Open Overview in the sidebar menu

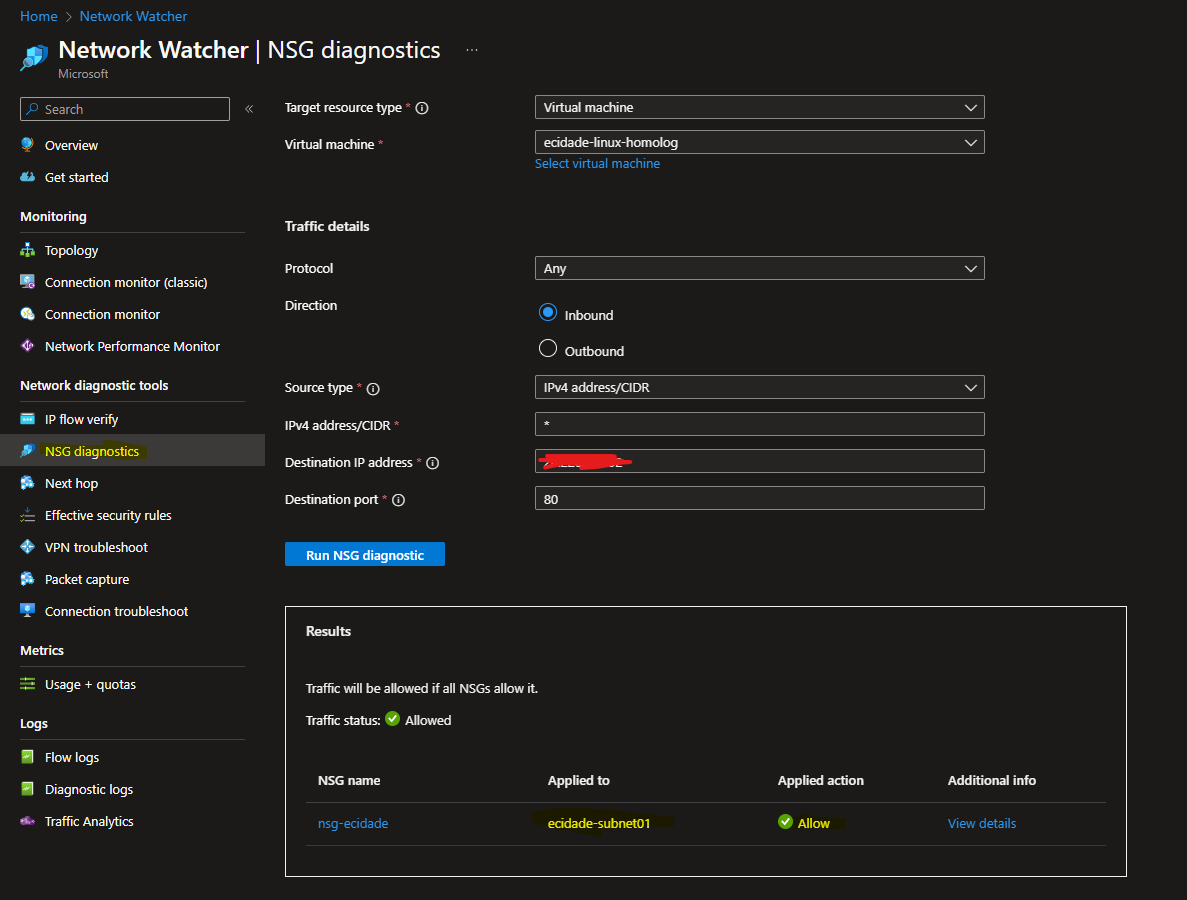pyautogui.click(x=71, y=145)
